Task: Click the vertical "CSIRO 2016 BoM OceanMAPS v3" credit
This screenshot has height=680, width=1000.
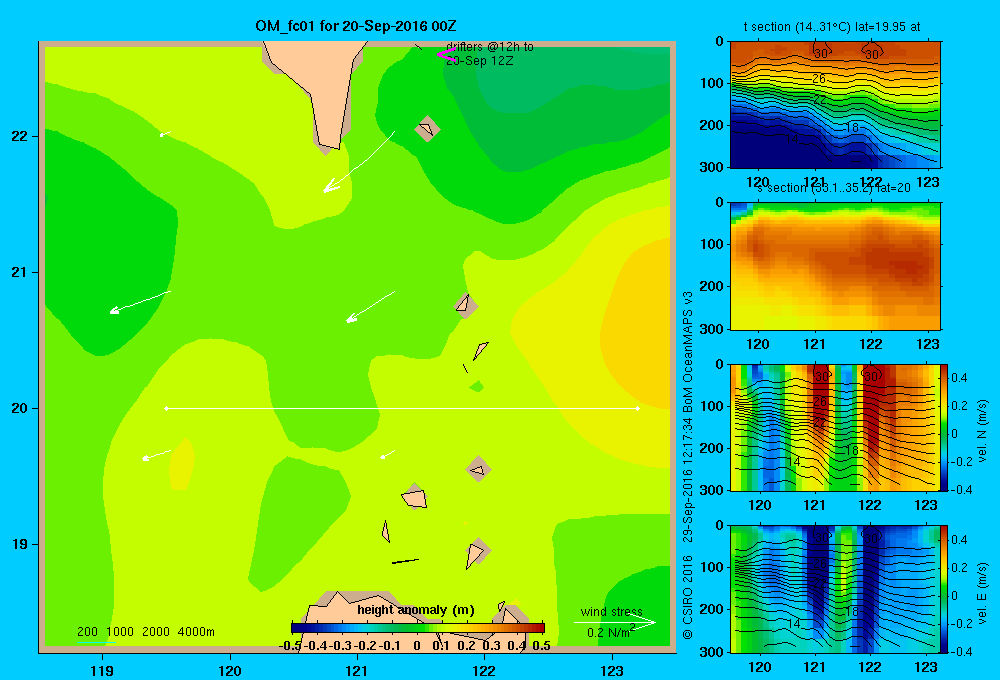Action: (688, 466)
